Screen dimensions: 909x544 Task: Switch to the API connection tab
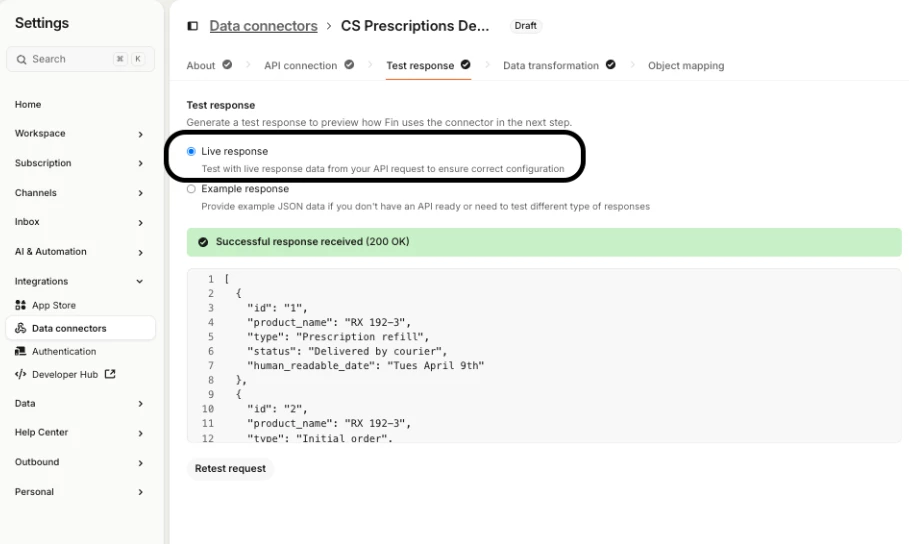pos(301,65)
